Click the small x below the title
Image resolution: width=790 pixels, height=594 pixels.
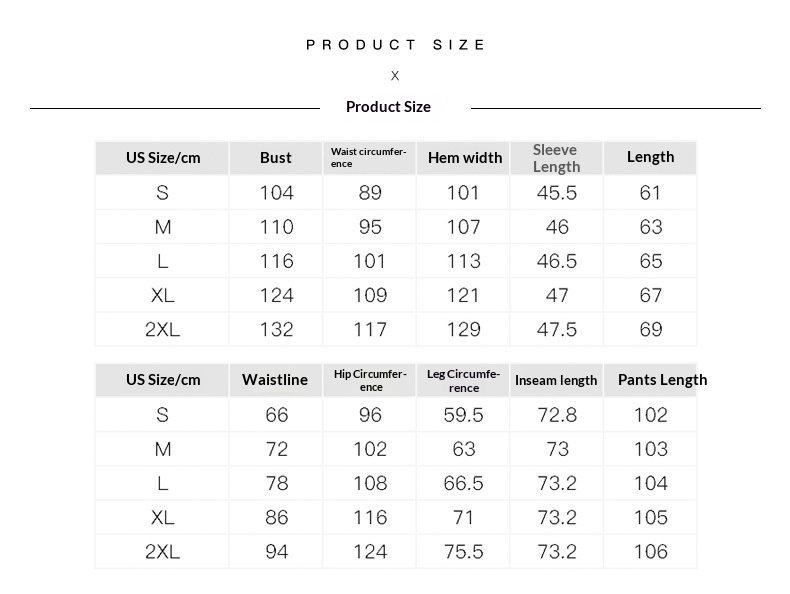click(395, 76)
